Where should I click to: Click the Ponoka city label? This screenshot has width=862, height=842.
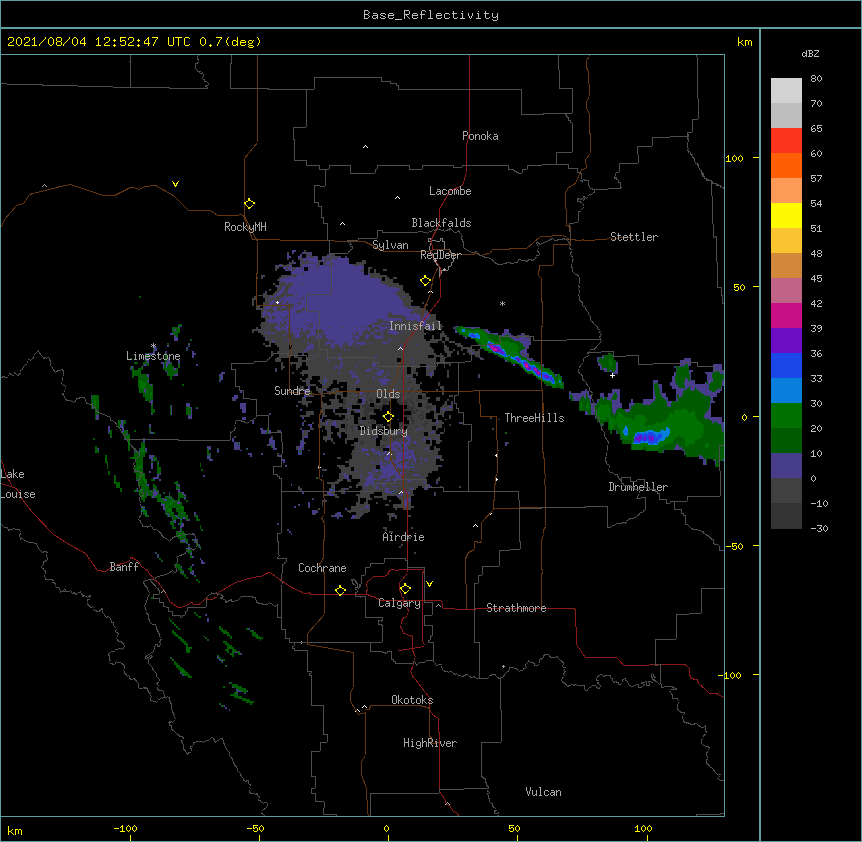click(x=480, y=136)
